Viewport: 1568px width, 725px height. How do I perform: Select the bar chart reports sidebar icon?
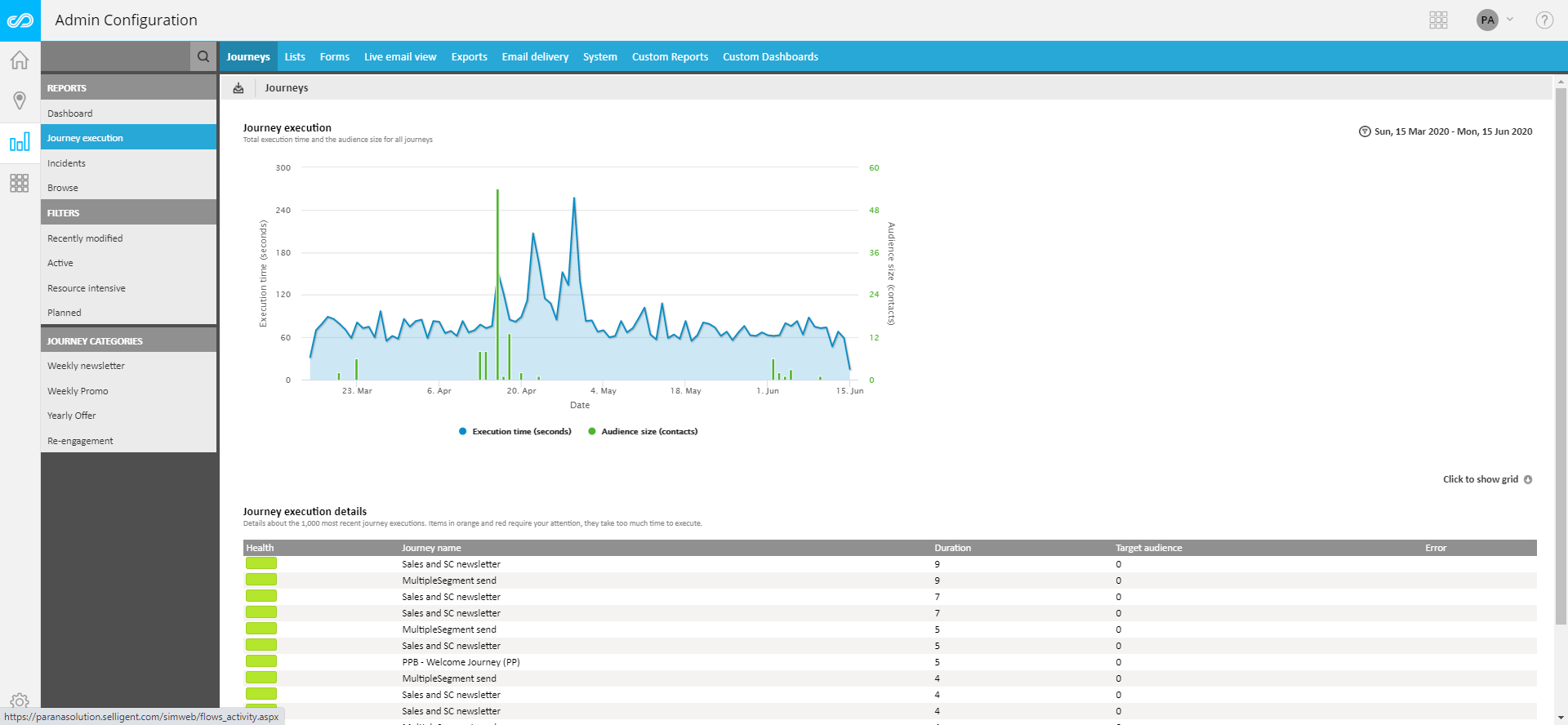20,143
